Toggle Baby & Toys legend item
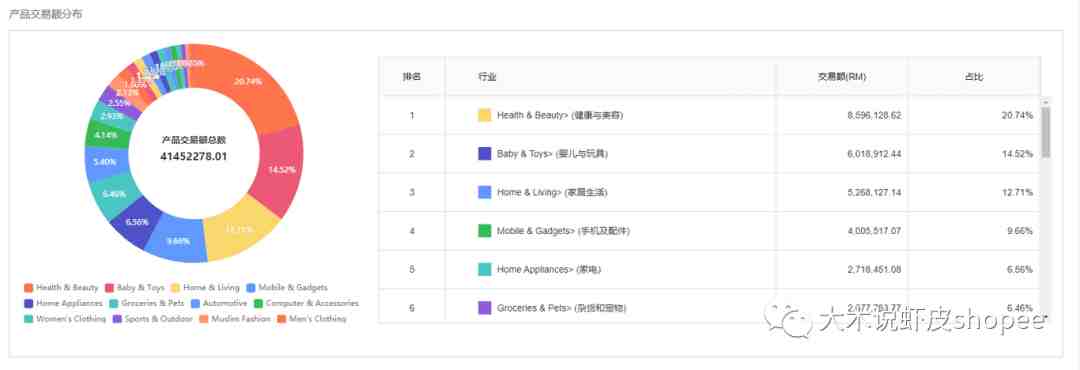1080x370 pixels. tap(134, 287)
